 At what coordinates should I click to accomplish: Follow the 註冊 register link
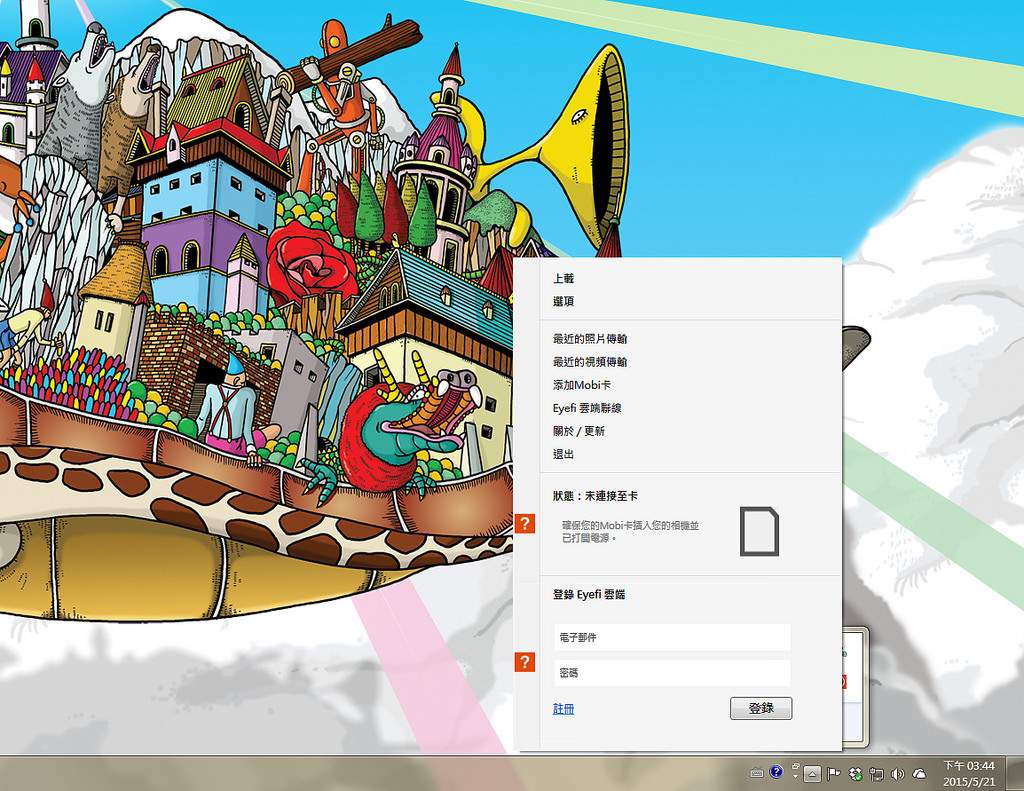563,709
